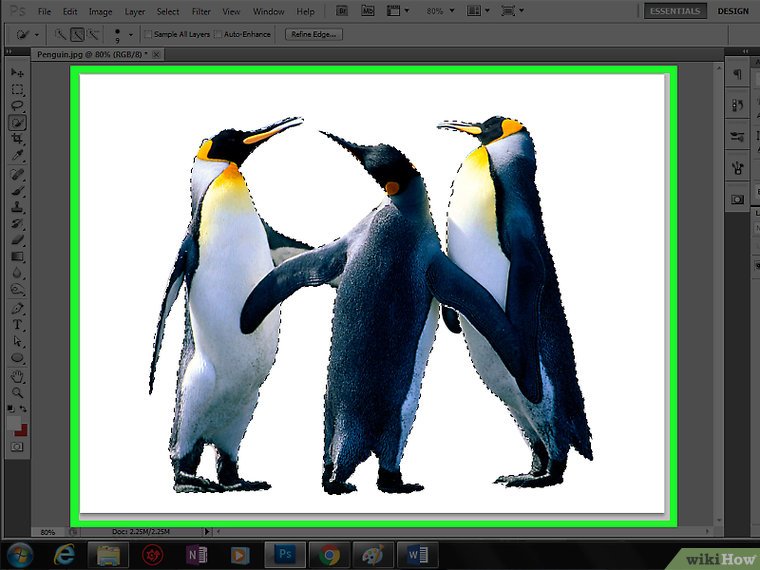Open the Paragraph panel icon
The height and width of the screenshot is (570, 760).
click(737, 74)
